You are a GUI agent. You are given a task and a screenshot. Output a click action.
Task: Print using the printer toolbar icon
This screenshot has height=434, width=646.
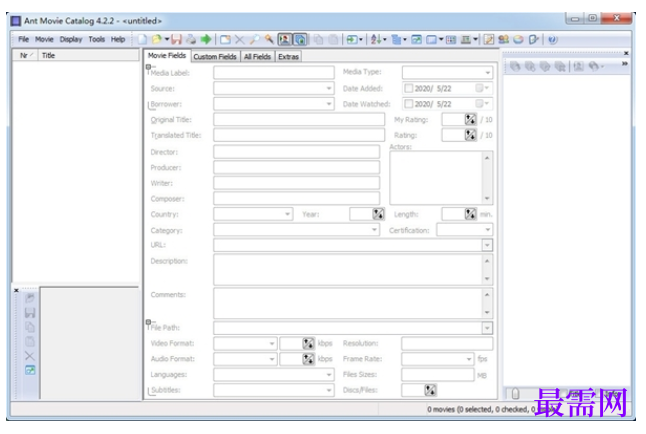pyautogui.click(x=191, y=40)
